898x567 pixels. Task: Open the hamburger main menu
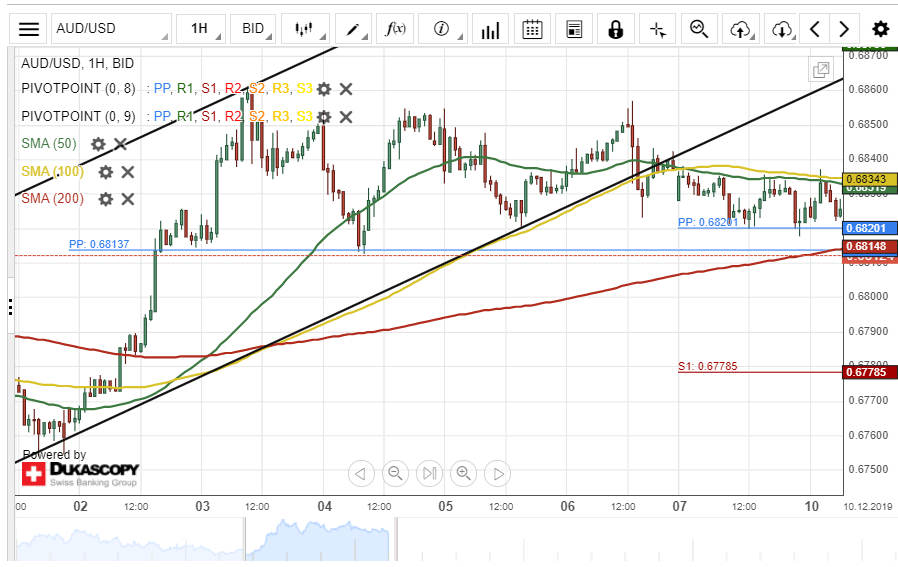coord(30,29)
